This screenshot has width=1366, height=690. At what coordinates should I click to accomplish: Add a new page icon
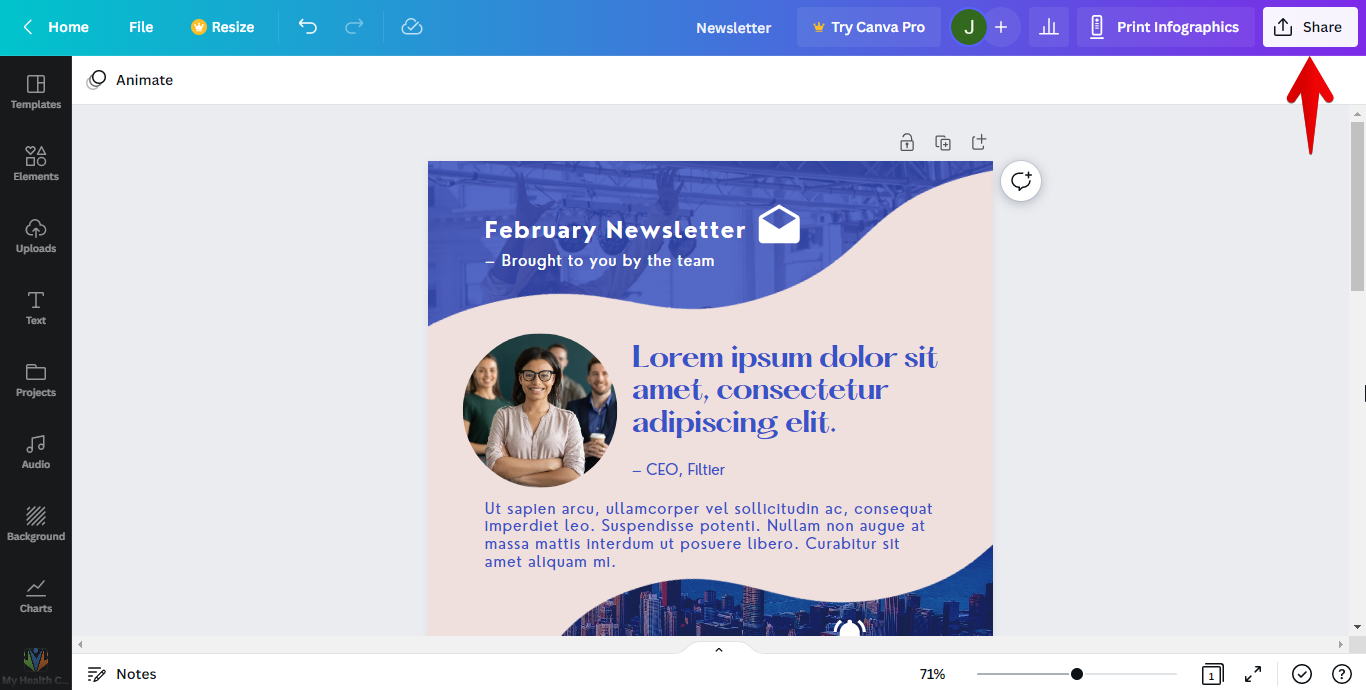click(979, 142)
